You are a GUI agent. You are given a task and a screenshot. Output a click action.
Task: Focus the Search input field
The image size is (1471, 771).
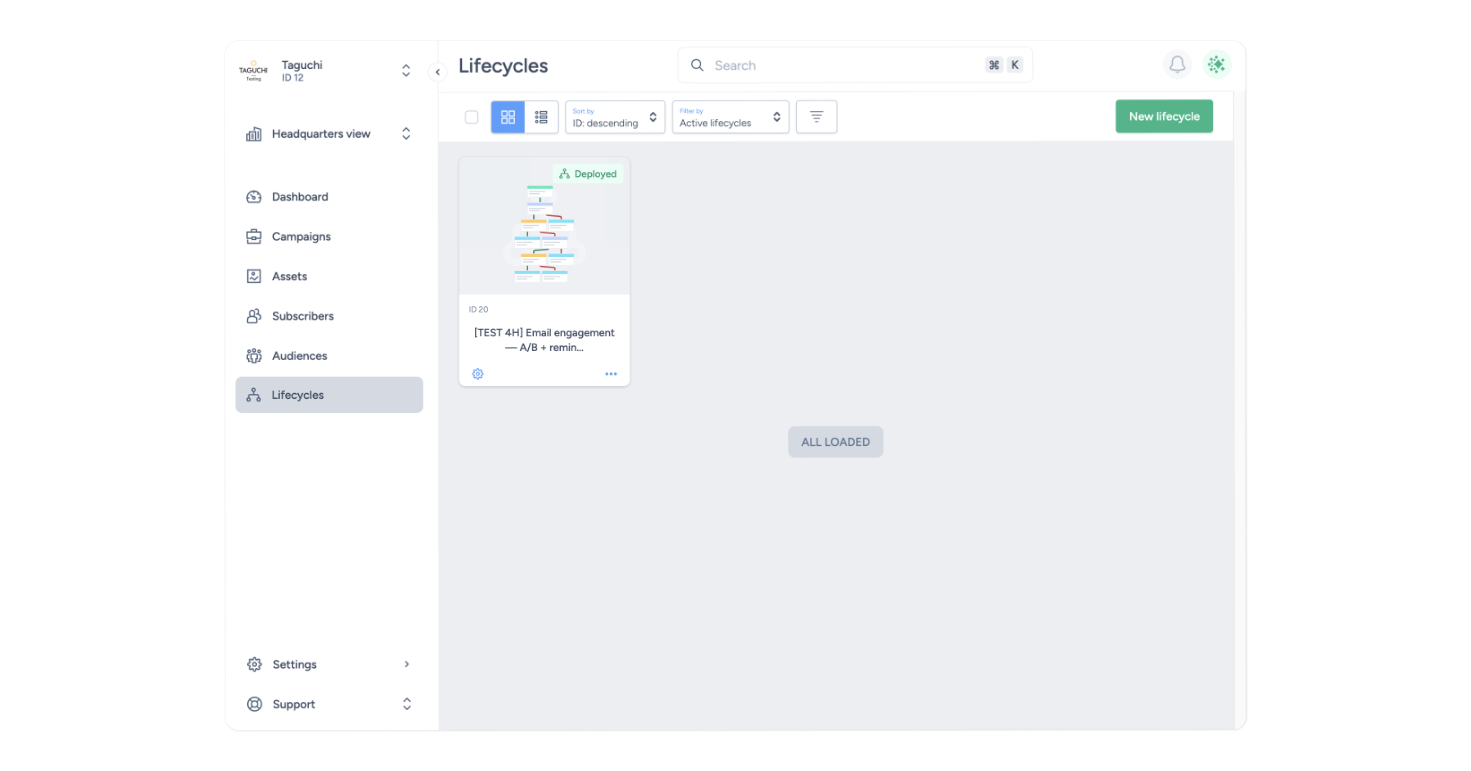coord(855,65)
